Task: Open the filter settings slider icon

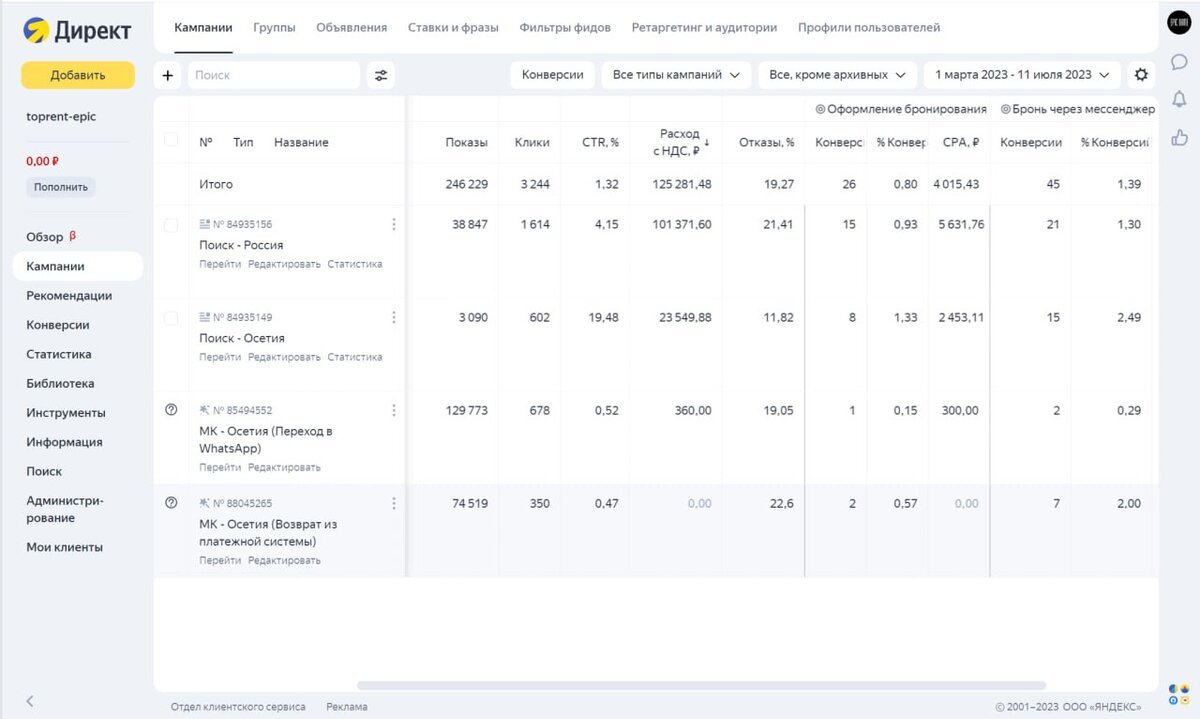Action: [x=380, y=75]
